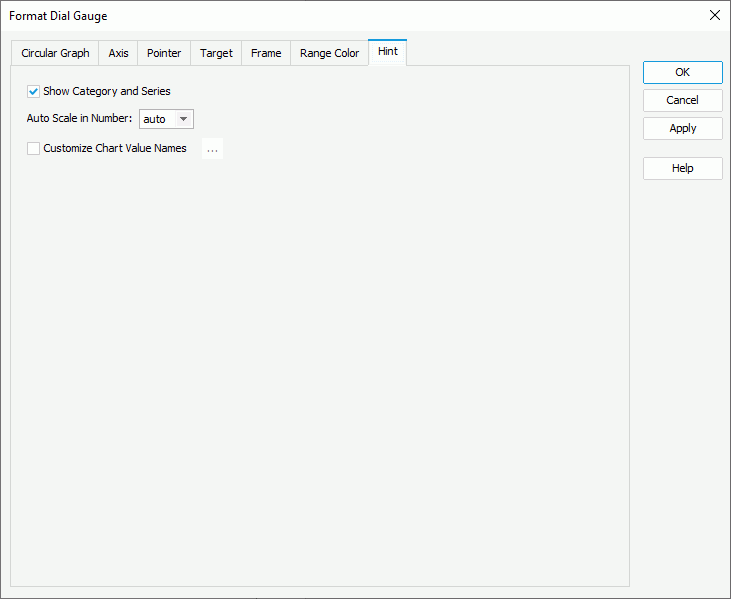Open the Axis tab
Viewport: 731px width, 599px height.
point(118,53)
